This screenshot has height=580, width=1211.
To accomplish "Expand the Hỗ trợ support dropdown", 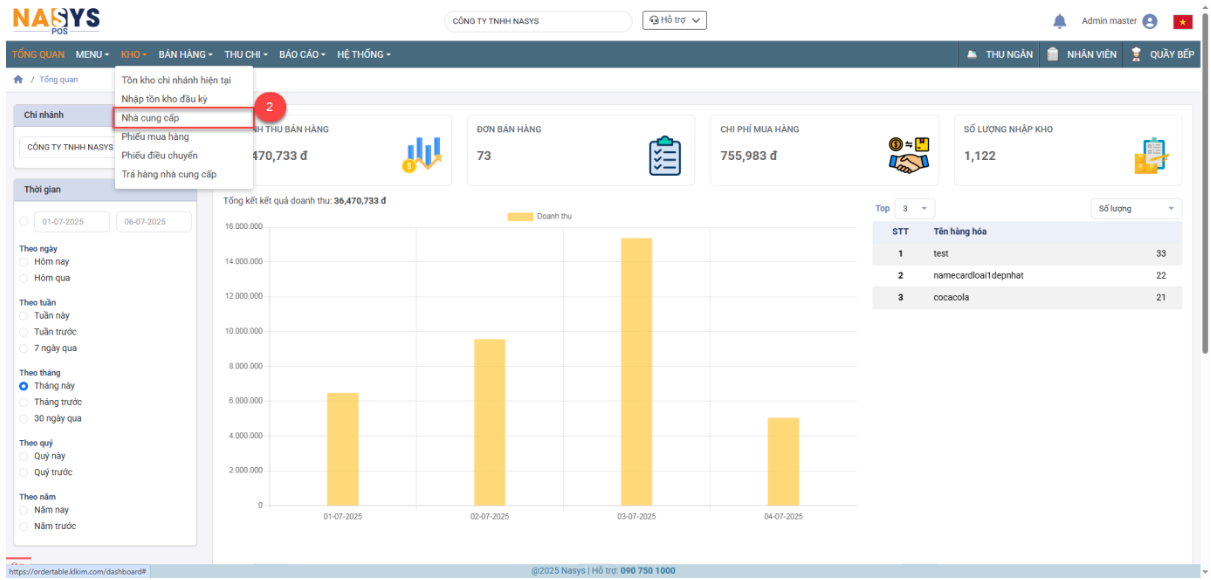I will pos(675,20).
